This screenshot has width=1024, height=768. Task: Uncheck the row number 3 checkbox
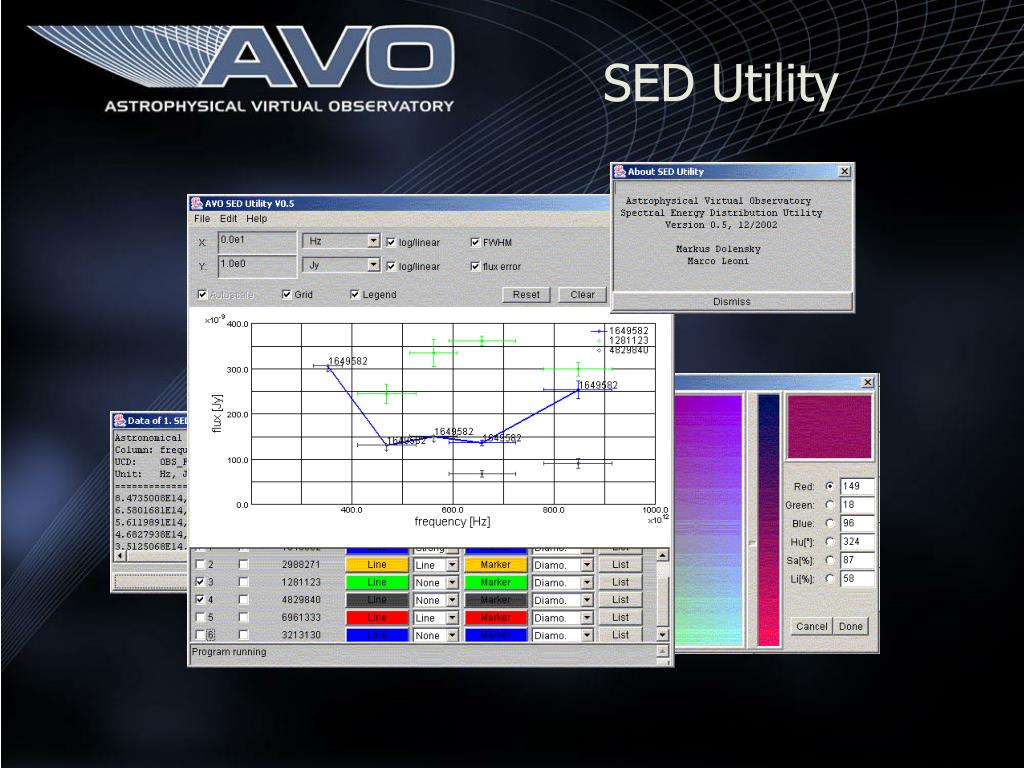(200, 581)
